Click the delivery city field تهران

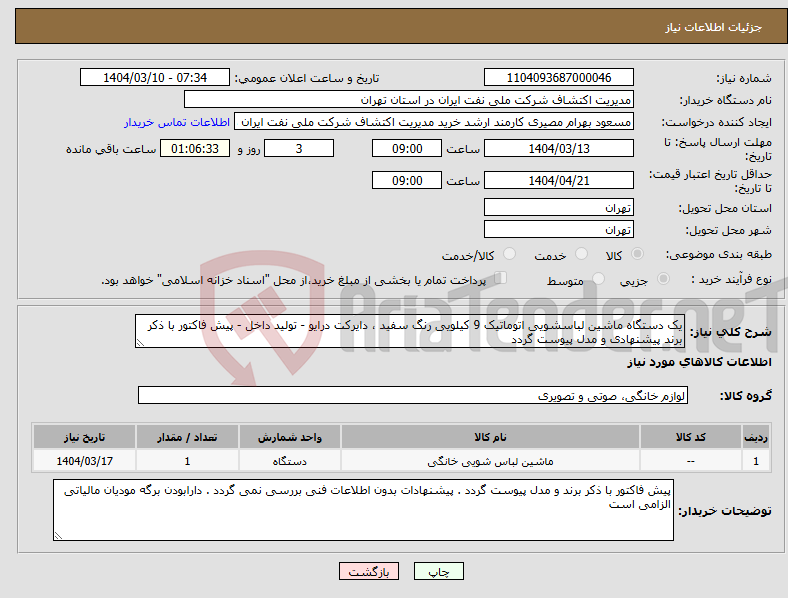click(559, 229)
